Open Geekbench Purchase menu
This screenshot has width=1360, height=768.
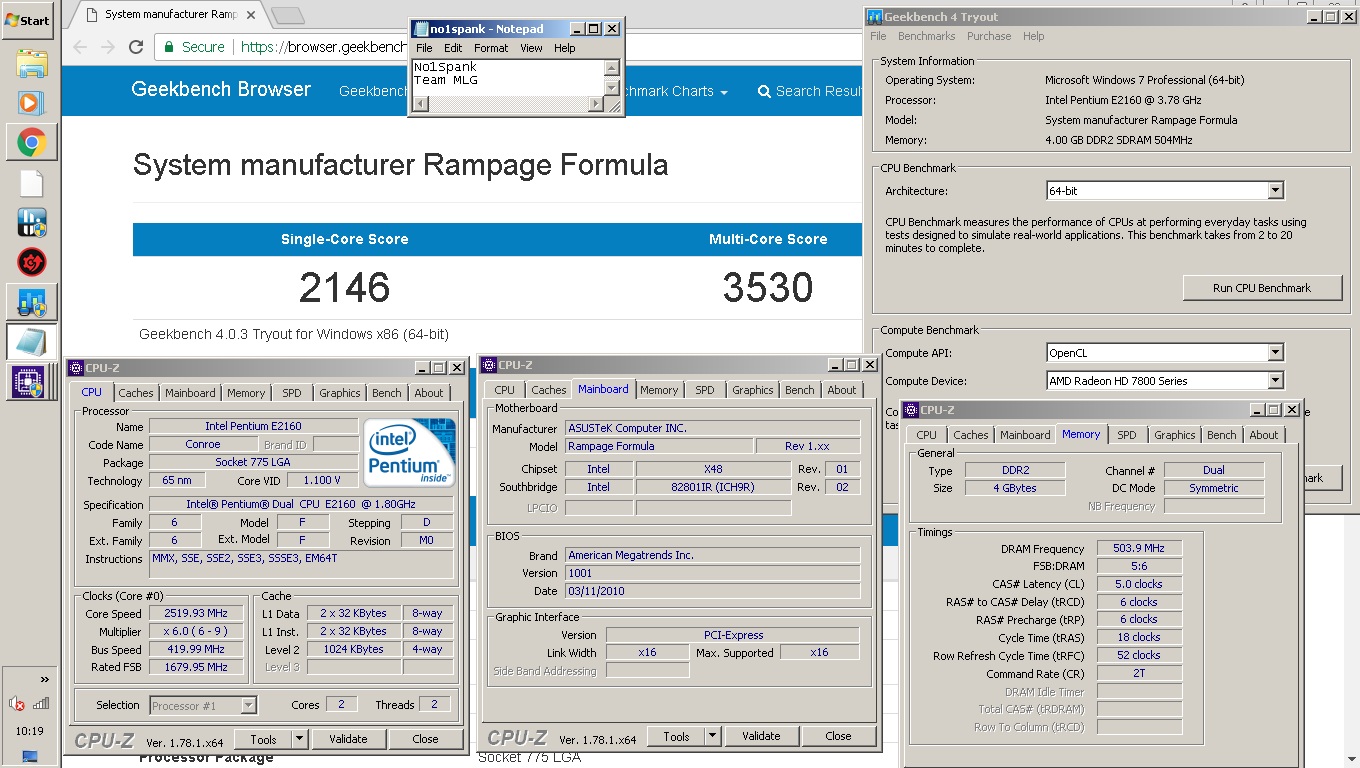pos(989,36)
